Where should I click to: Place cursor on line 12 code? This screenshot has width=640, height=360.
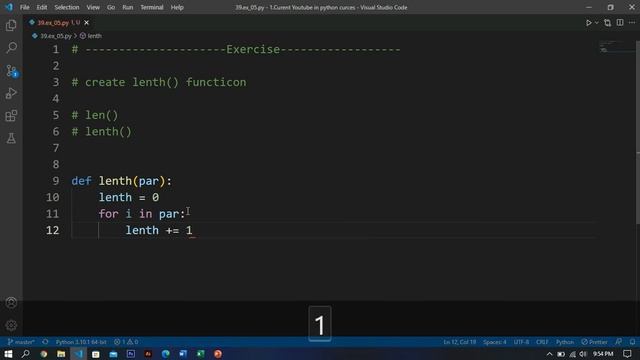tap(159, 231)
